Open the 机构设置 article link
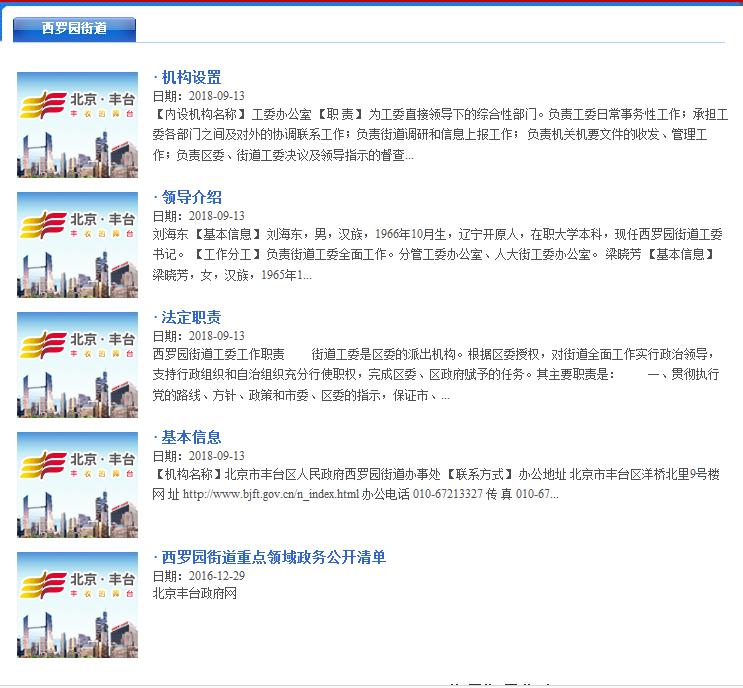This screenshot has width=743, height=688. point(191,78)
